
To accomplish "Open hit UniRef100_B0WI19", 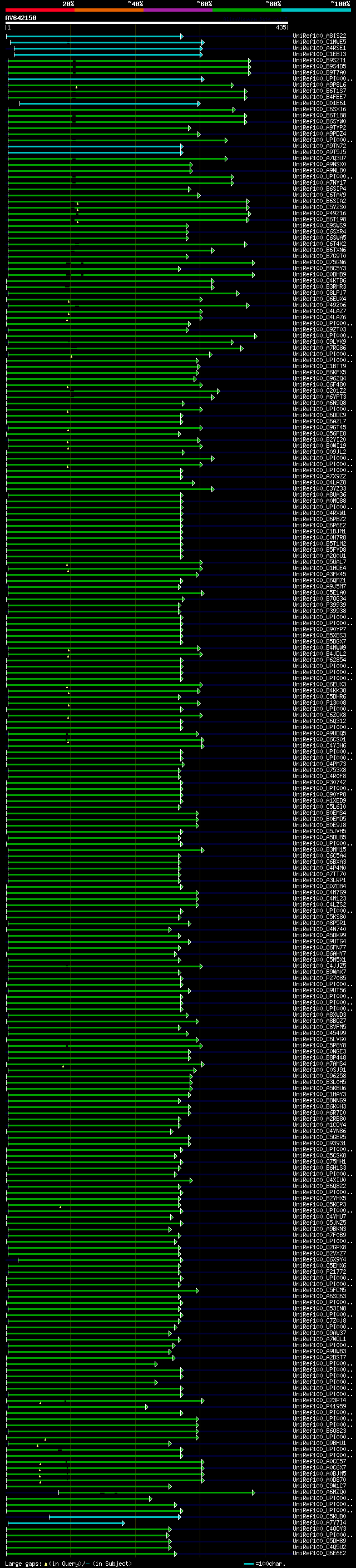I will 319,446.
